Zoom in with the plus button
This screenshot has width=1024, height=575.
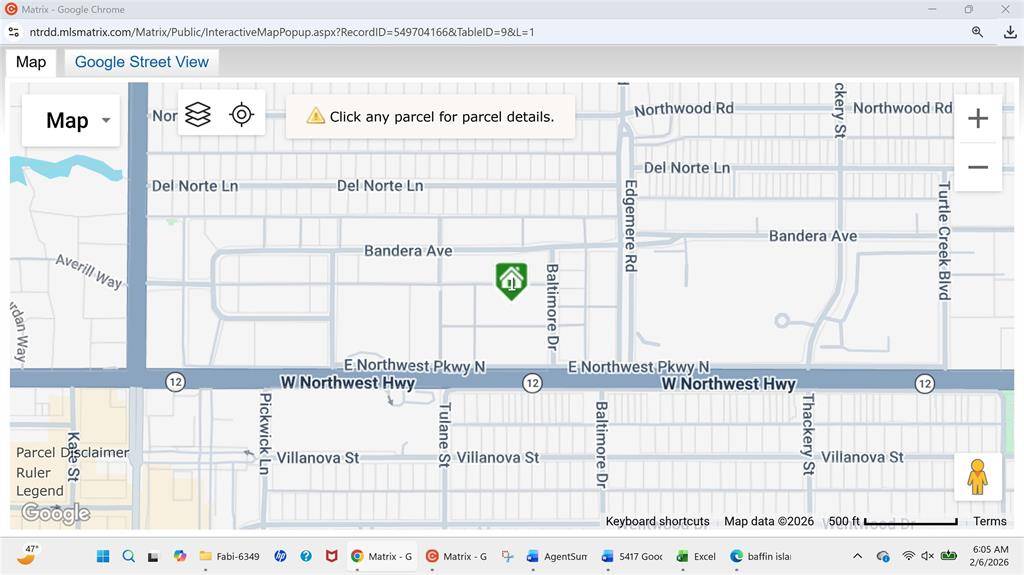pos(977,119)
